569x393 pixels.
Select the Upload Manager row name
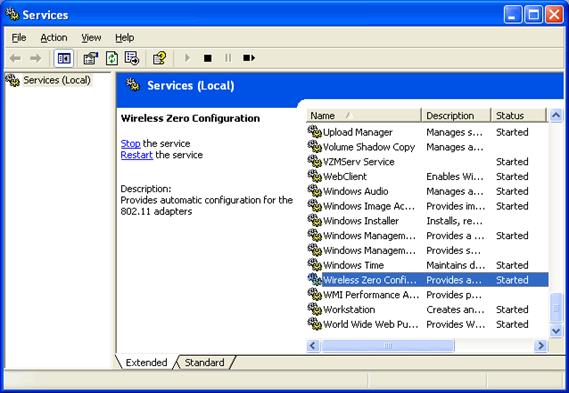357,132
